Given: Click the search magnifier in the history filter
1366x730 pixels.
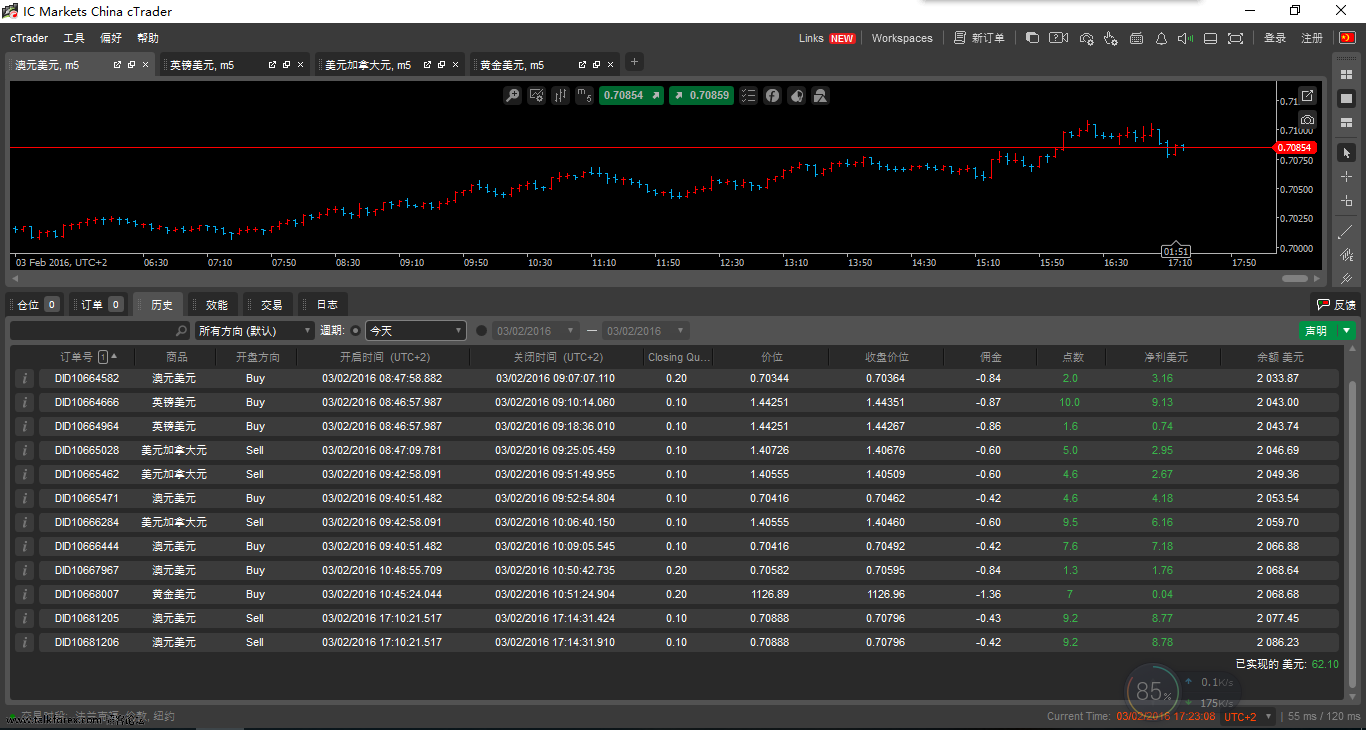Looking at the screenshot, I should click(x=181, y=331).
